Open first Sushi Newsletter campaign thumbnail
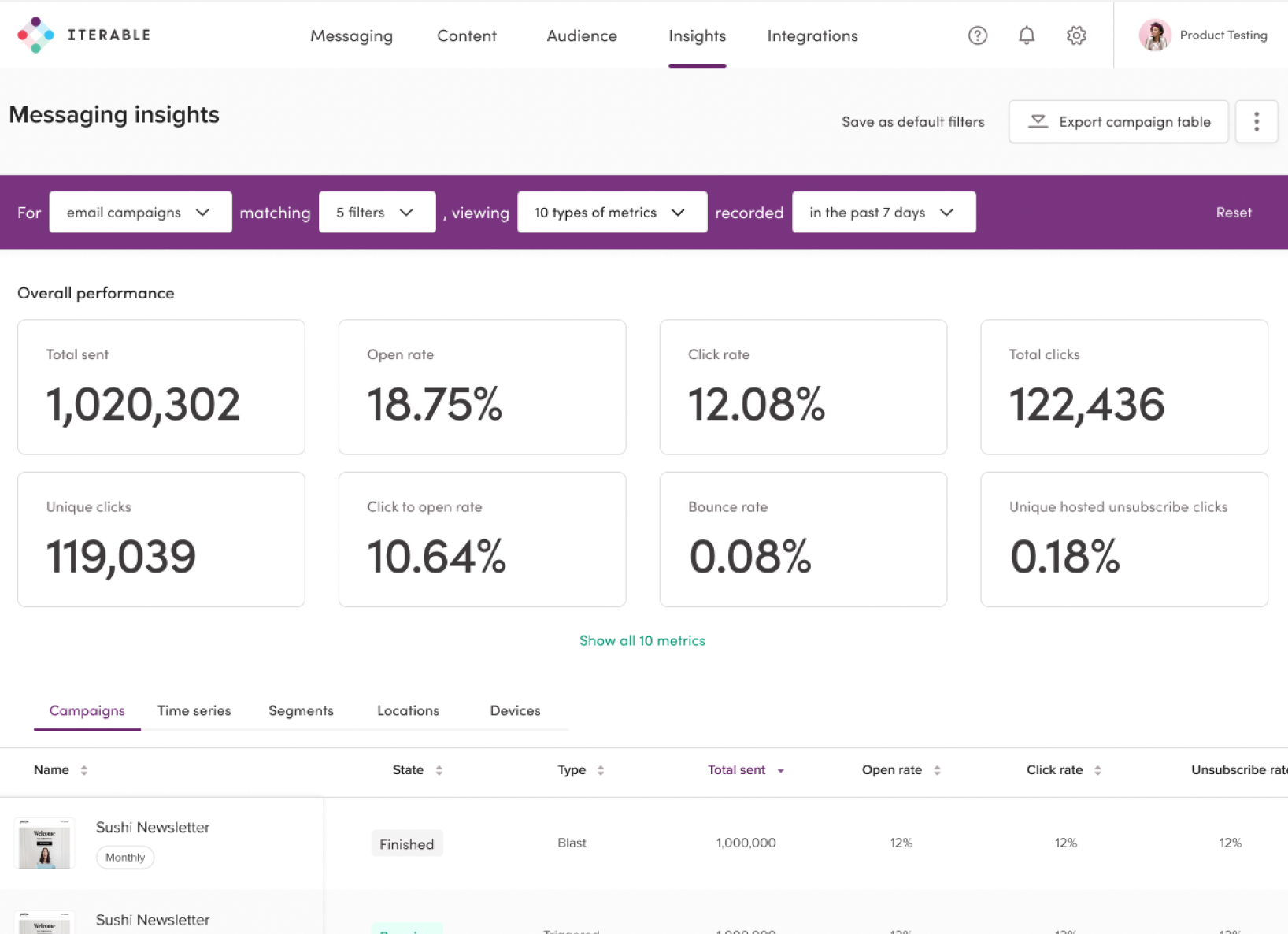1288x934 pixels. point(45,843)
